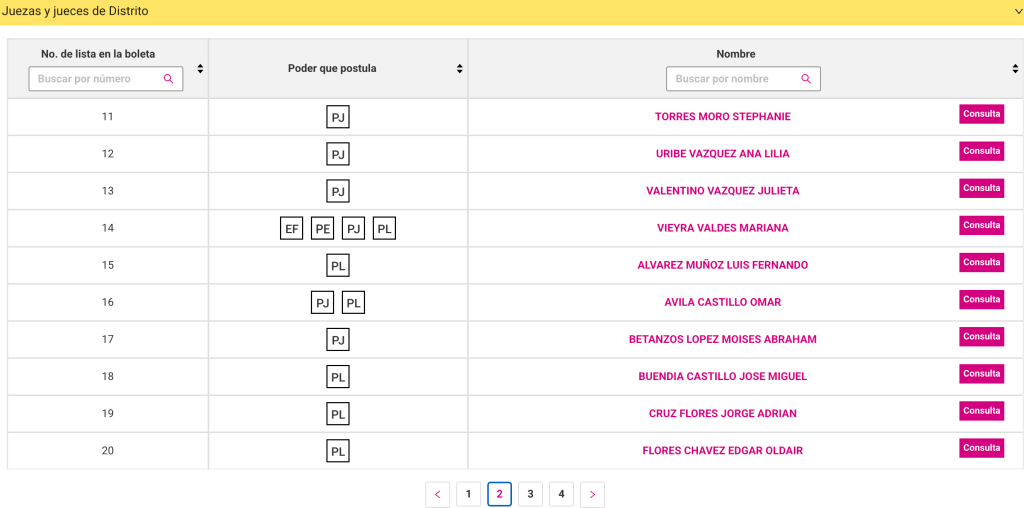Click the PE badge in row 14
The height and width of the screenshot is (508, 1024).
[323, 229]
